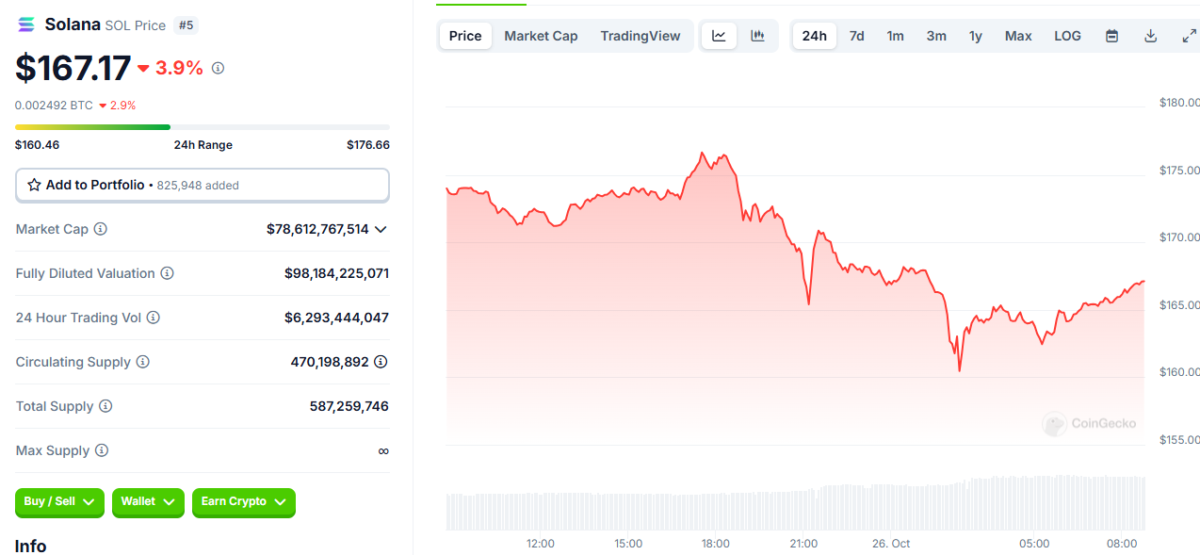1200x555 pixels.
Task: Click the 24h range progress bar
Action: 202,127
